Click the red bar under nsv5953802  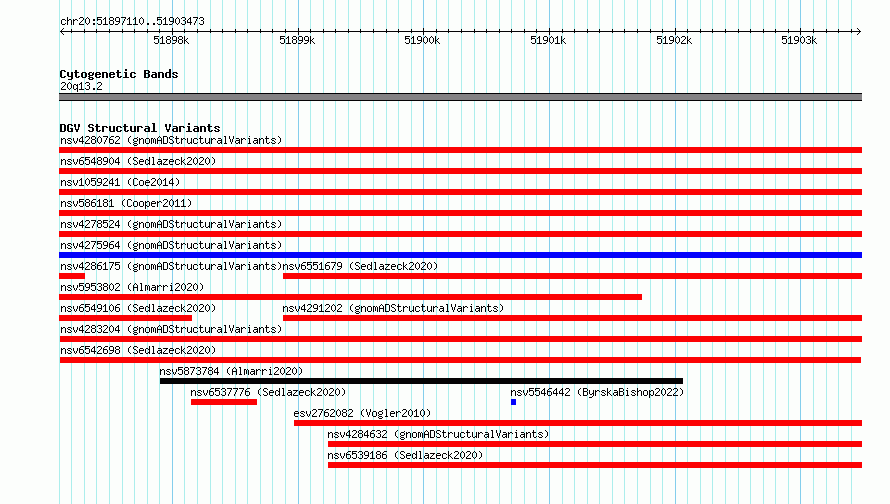pos(350,297)
